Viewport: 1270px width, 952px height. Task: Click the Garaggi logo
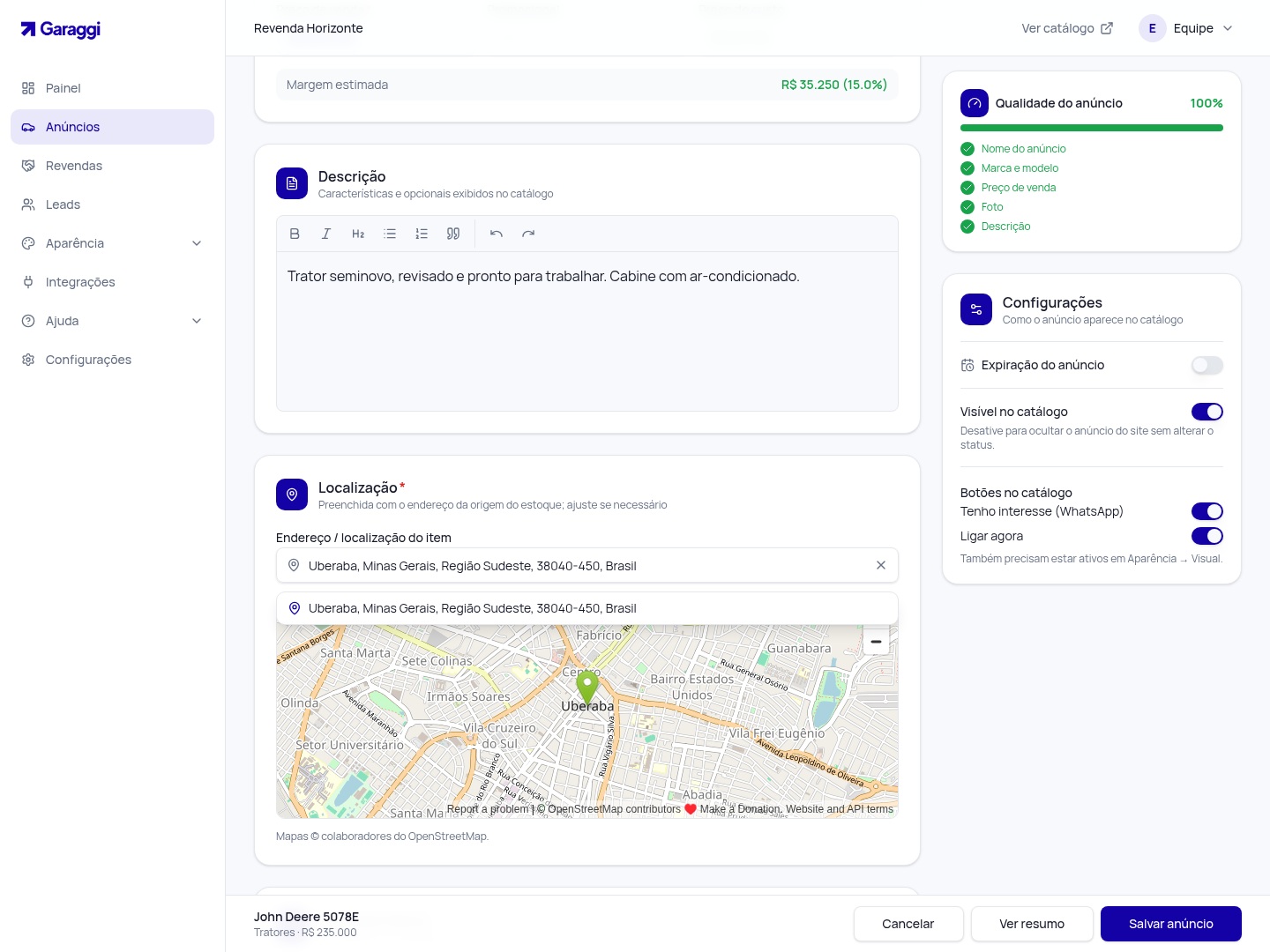[61, 29]
